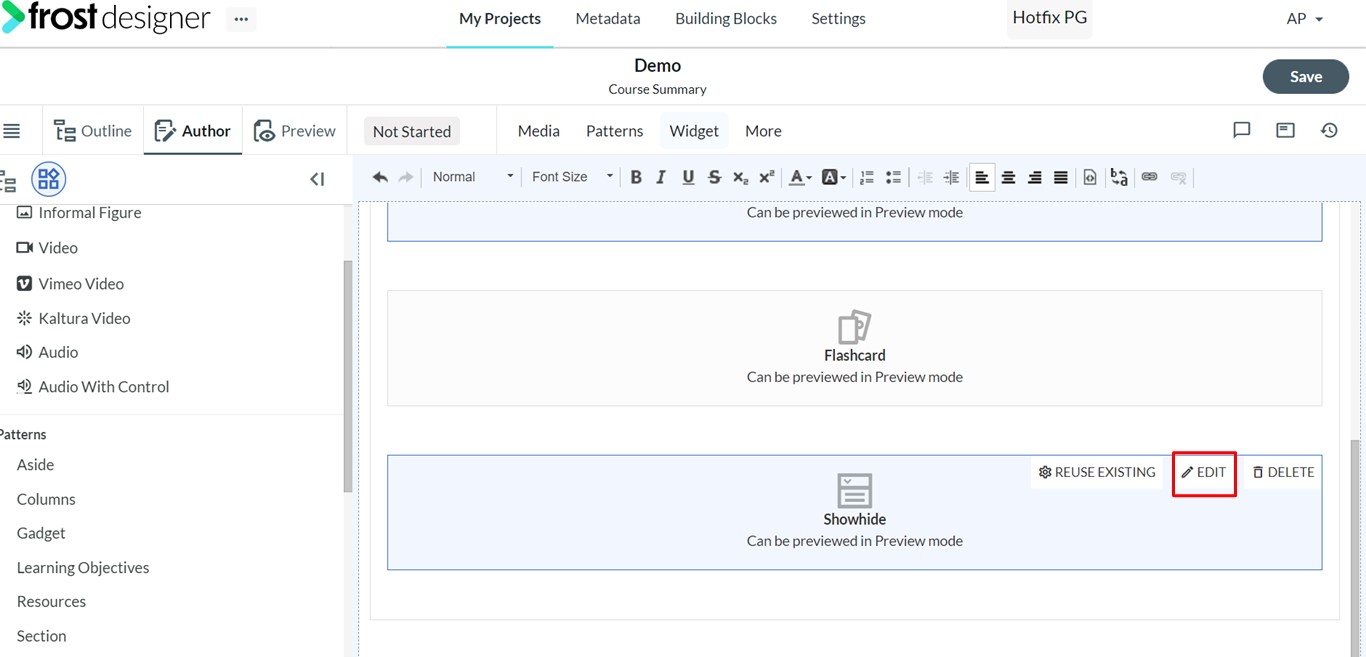Click REUSE EXISTING on the Showhide widget
The height and width of the screenshot is (657, 1366).
coord(1097,472)
